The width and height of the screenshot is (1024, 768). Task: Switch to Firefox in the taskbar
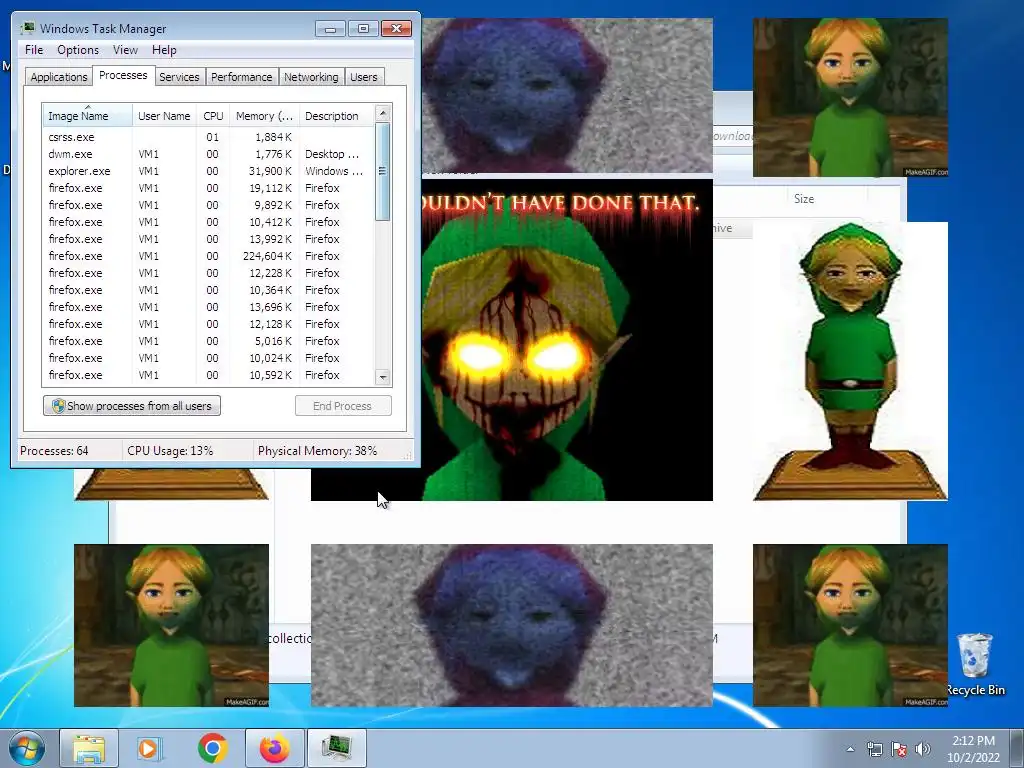pos(274,748)
